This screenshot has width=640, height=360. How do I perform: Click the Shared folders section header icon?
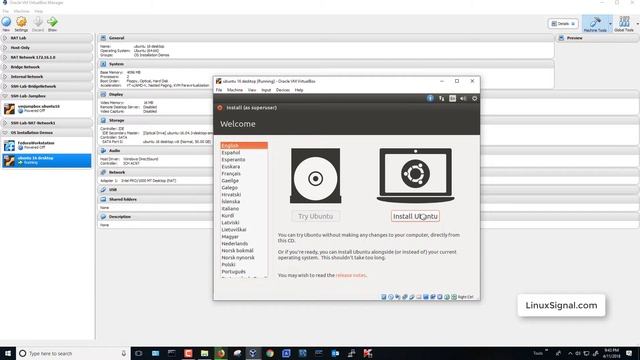103,199
